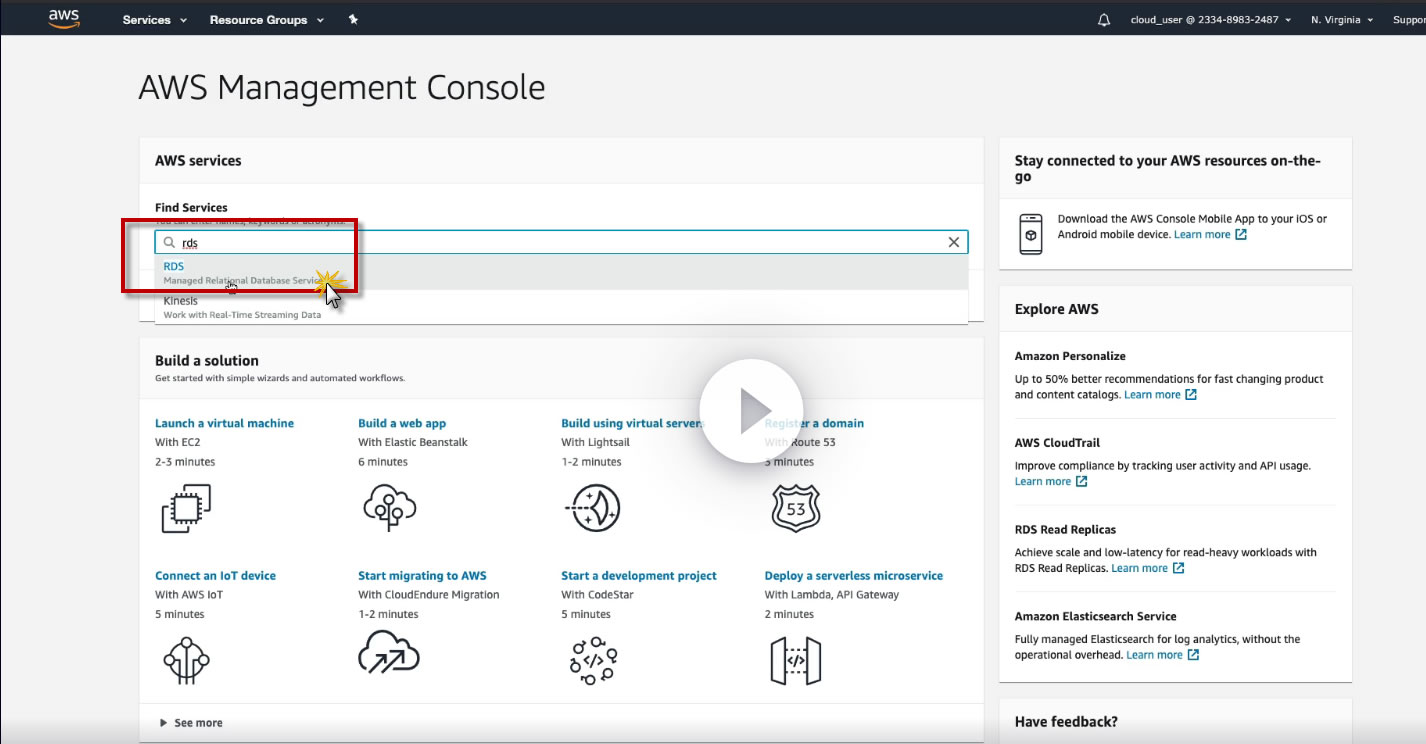Image resolution: width=1426 pixels, height=744 pixels.
Task: Select the Kinesis search result
Action: coord(561,307)
